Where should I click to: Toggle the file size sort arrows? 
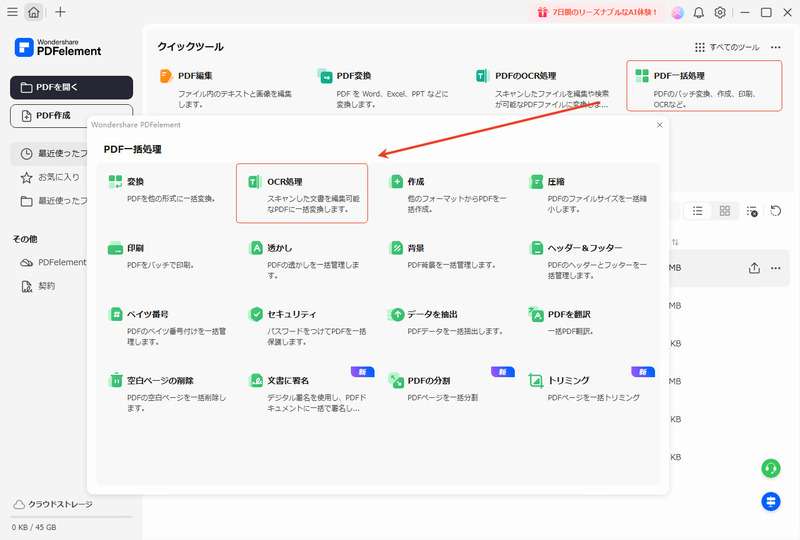tap(675, 242)
